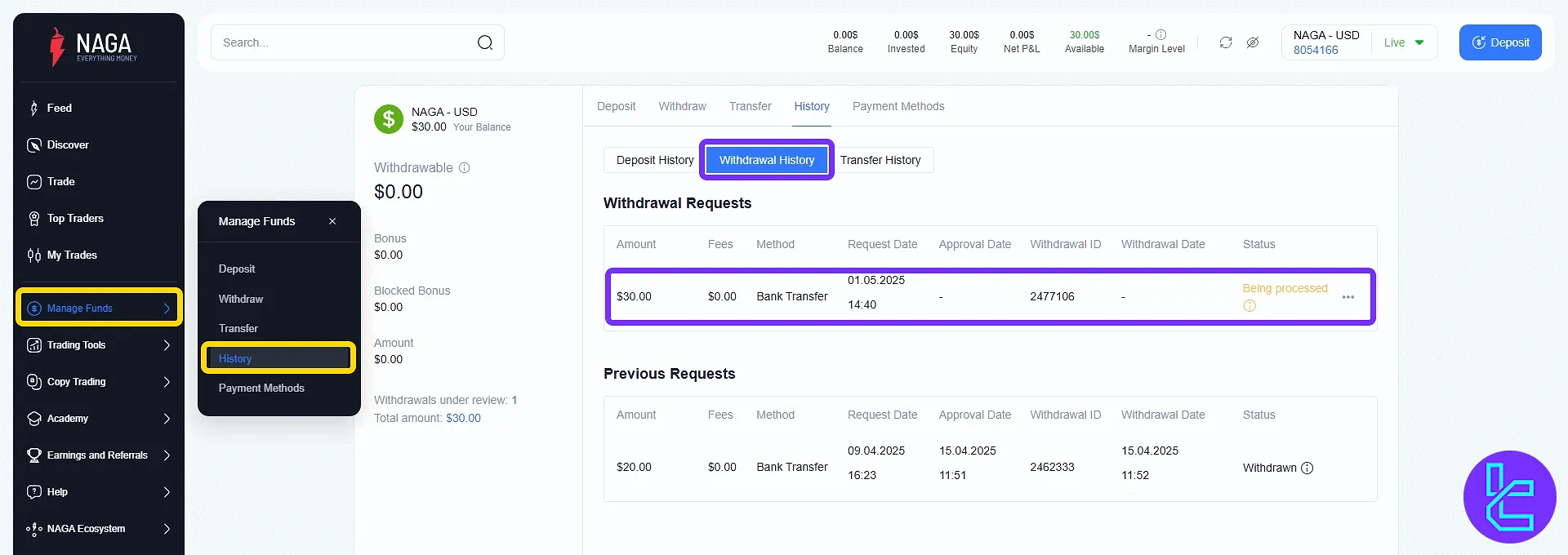The image size is (1568, 555).
Task: Click the green dollar account icon
Action: [x=389, y=119]
